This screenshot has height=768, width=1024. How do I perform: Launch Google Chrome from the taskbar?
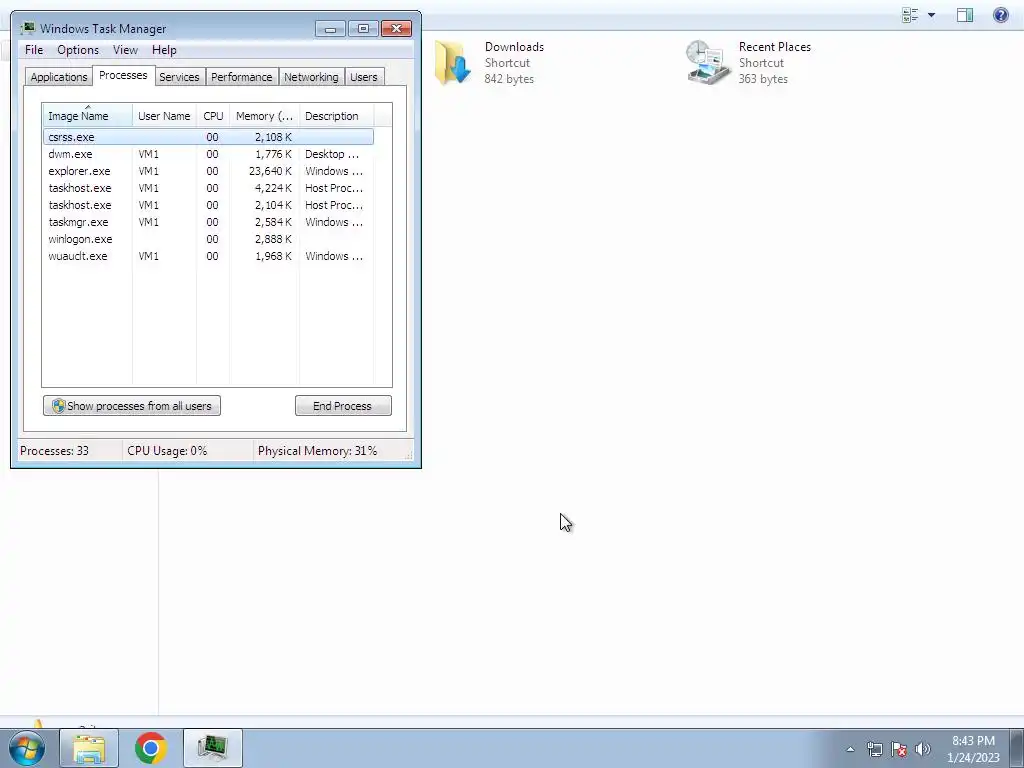click(x=150, y=748)
